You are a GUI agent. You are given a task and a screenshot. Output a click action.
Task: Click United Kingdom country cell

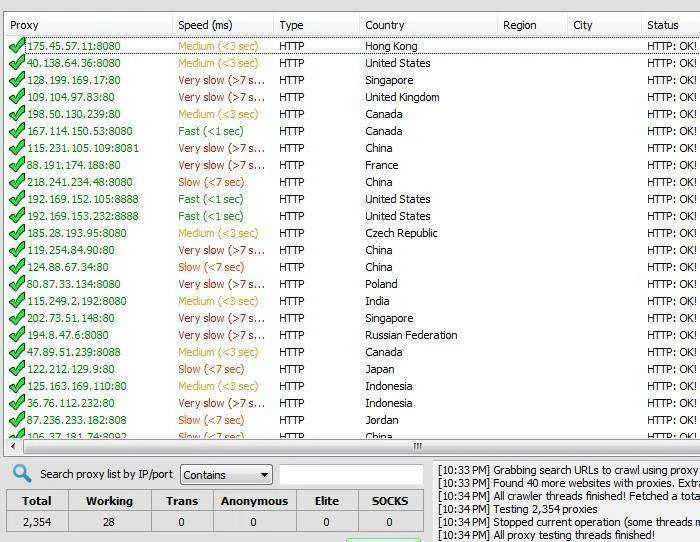point(402,97)
